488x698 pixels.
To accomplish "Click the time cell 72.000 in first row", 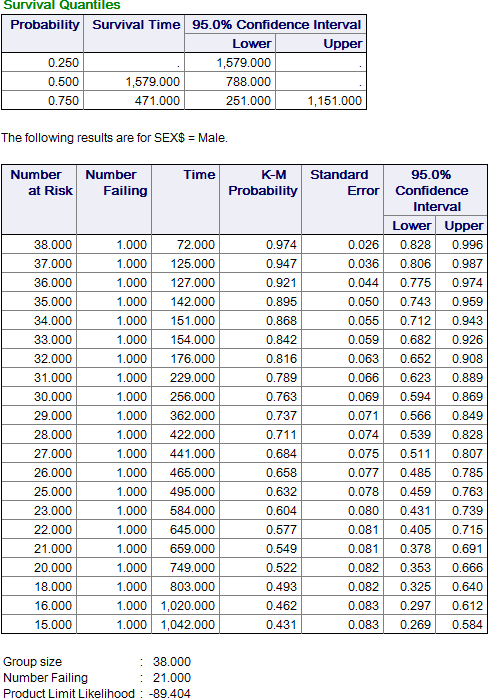I will [195, 245].
